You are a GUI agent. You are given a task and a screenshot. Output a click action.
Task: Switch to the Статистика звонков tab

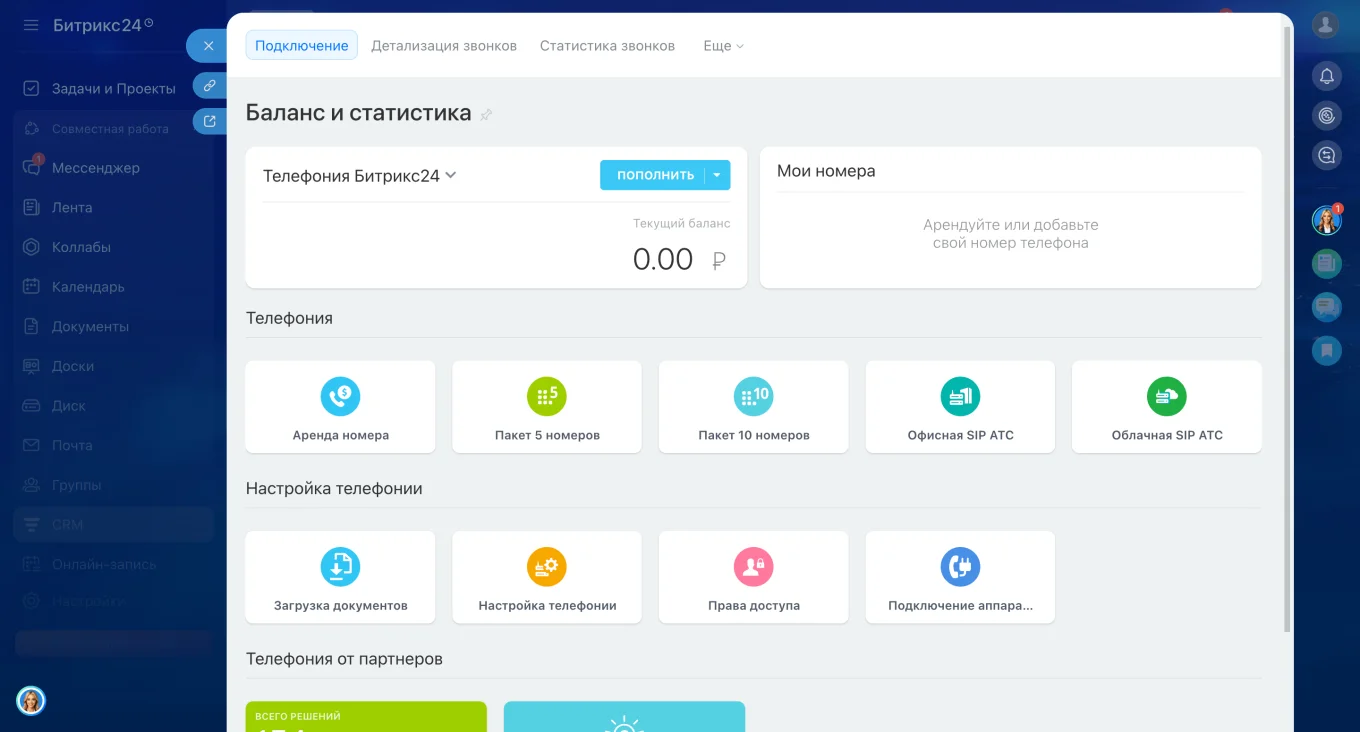[x=607, y=45]
